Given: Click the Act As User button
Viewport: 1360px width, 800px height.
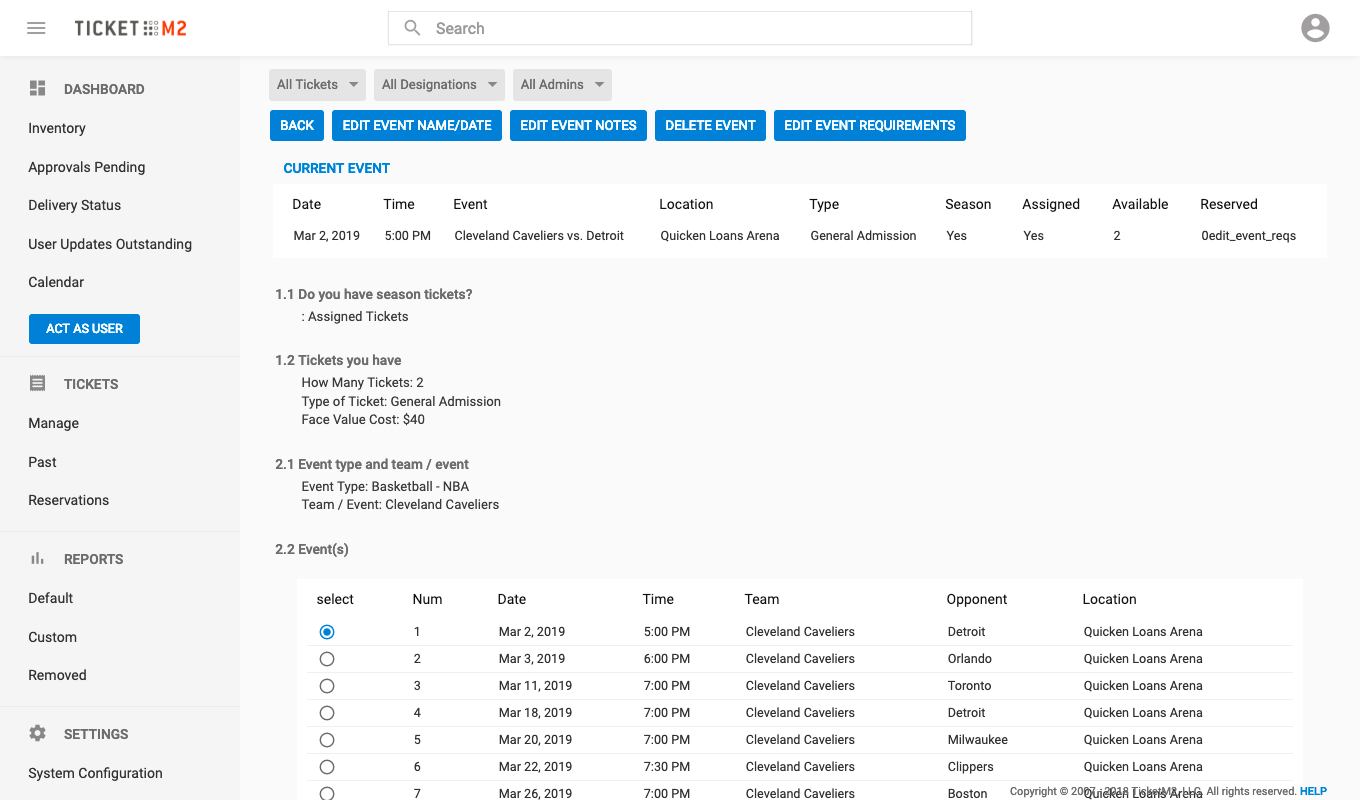Looking at the screenshot, I should 84,329.
